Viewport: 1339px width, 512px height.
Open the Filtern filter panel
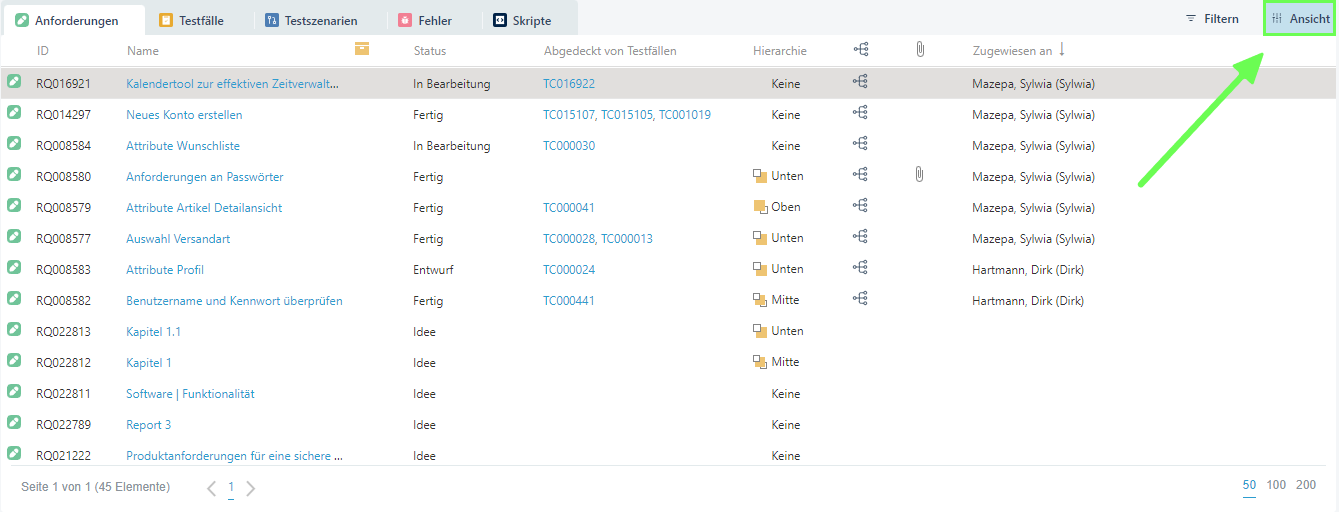1212,19
